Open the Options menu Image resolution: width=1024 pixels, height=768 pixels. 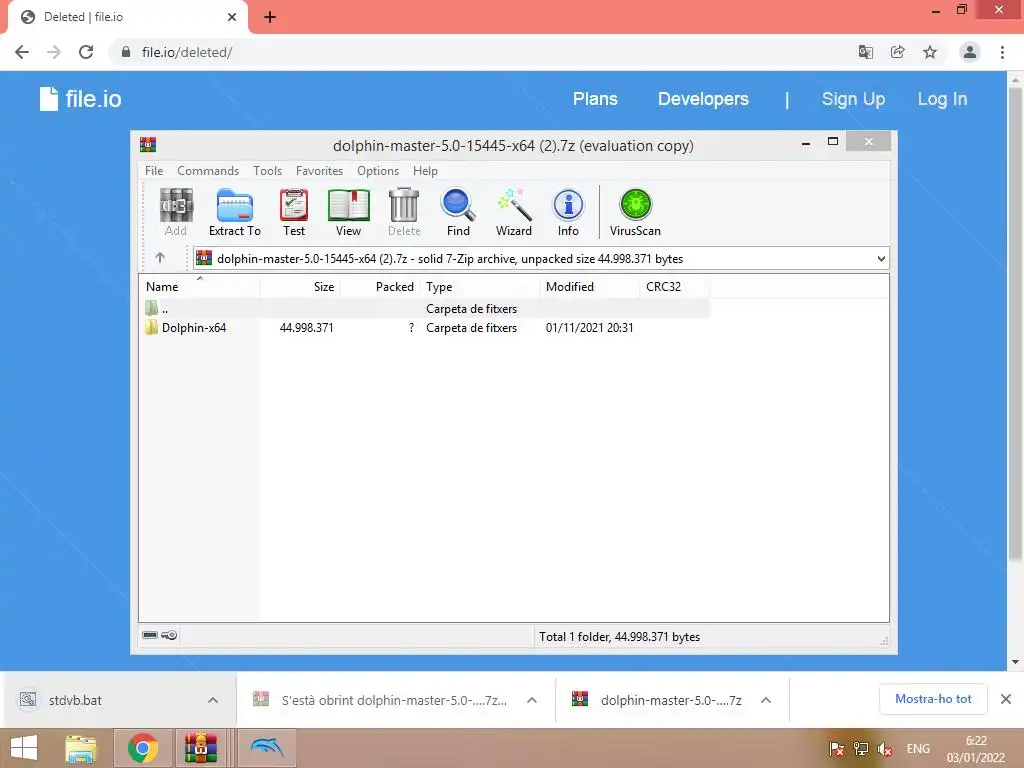(x=377, y=170)
